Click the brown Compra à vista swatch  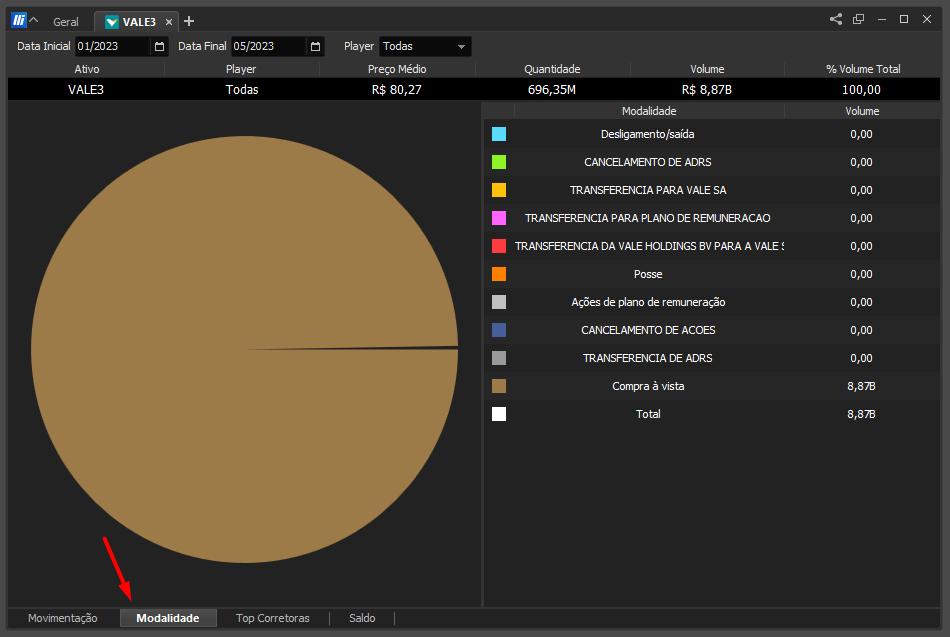(x=499, y=385)
